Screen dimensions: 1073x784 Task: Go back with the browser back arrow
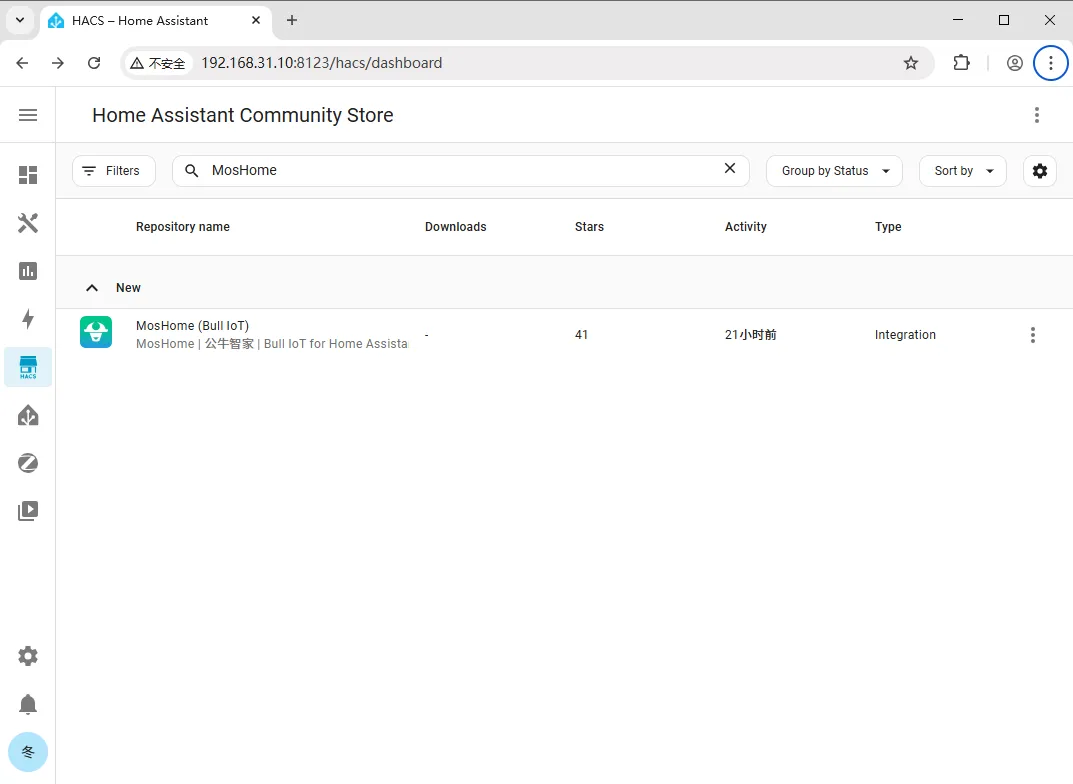[22, 63]
